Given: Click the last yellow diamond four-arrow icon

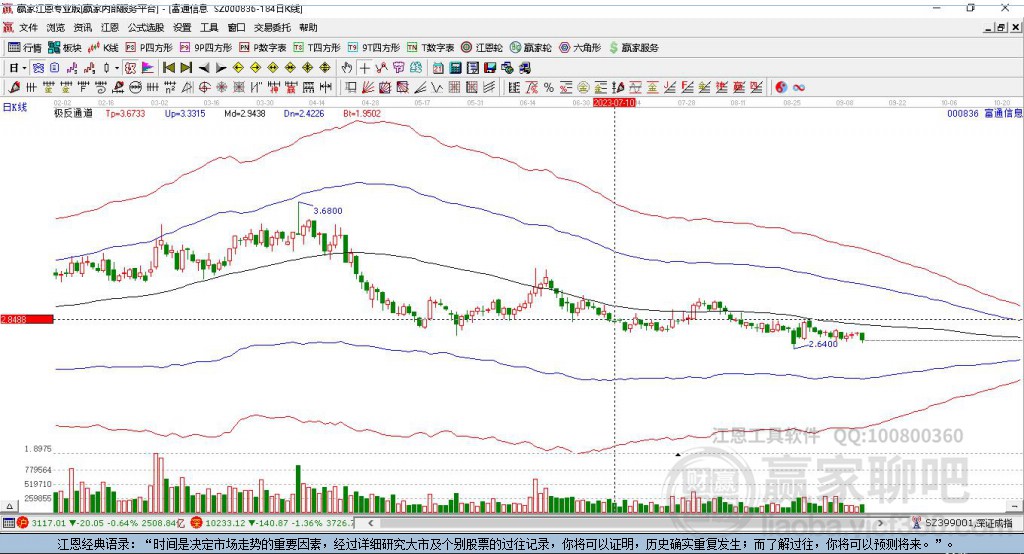Looking at the screenshot, I should (x=325, y=68).
